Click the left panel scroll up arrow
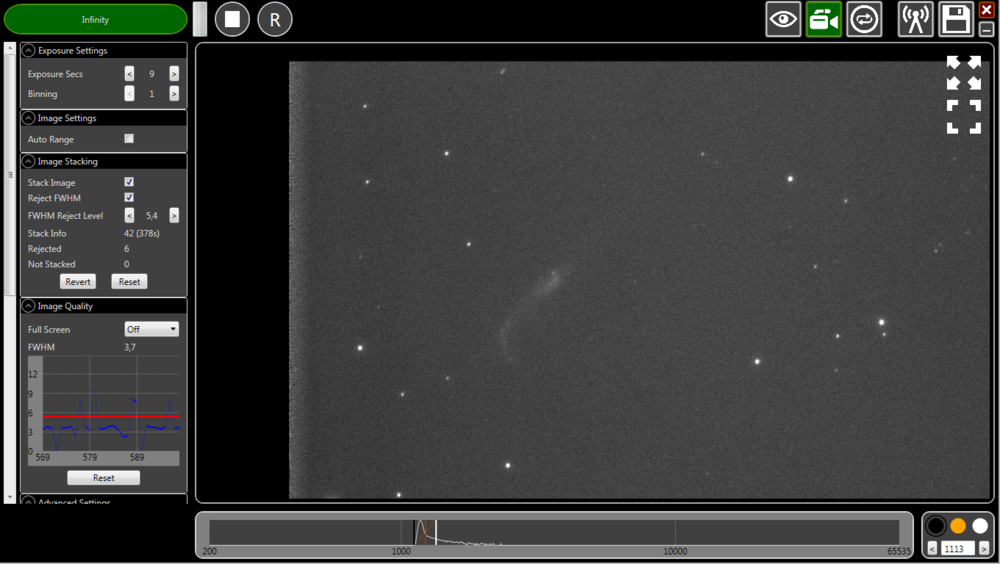Screen dimensions: 1000x564 click(x=10, y=48)
